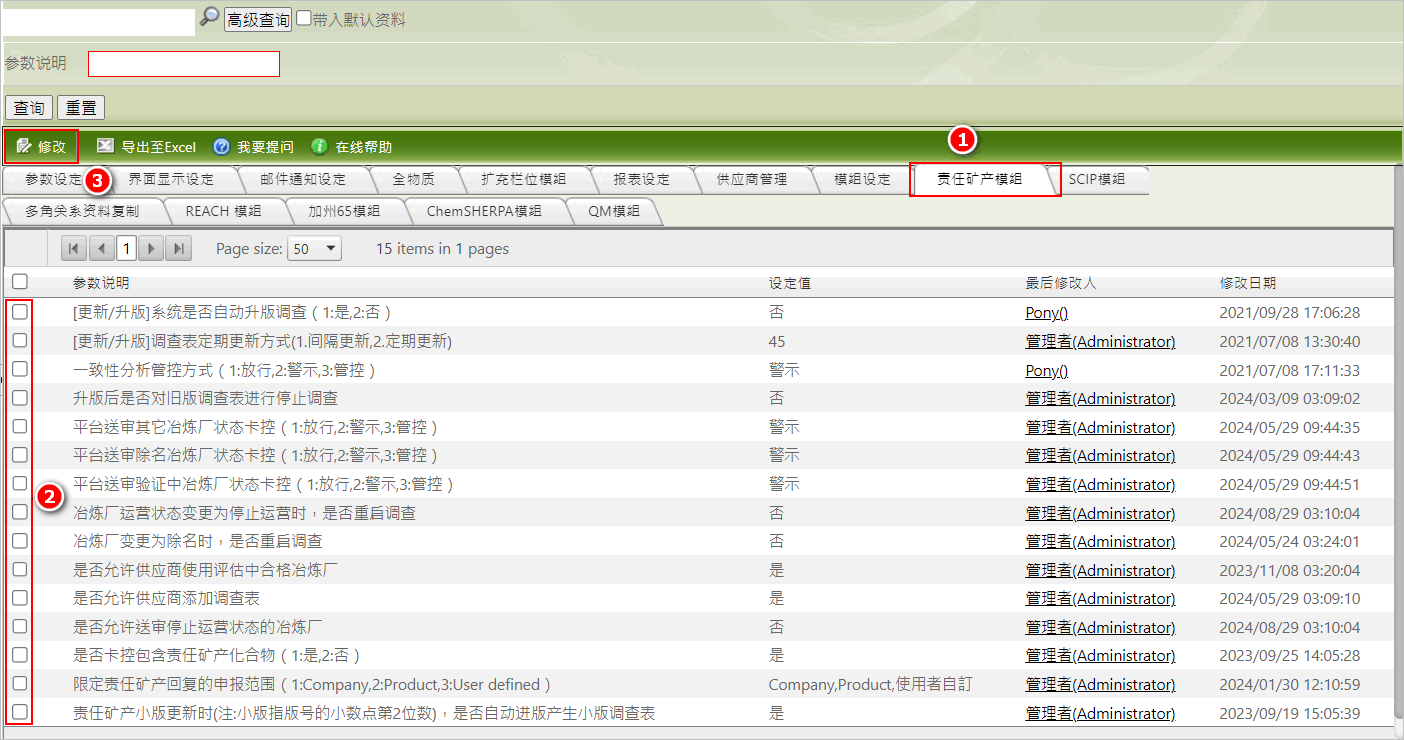
Task: Go to last page arrow
Action: coord(178,249)
